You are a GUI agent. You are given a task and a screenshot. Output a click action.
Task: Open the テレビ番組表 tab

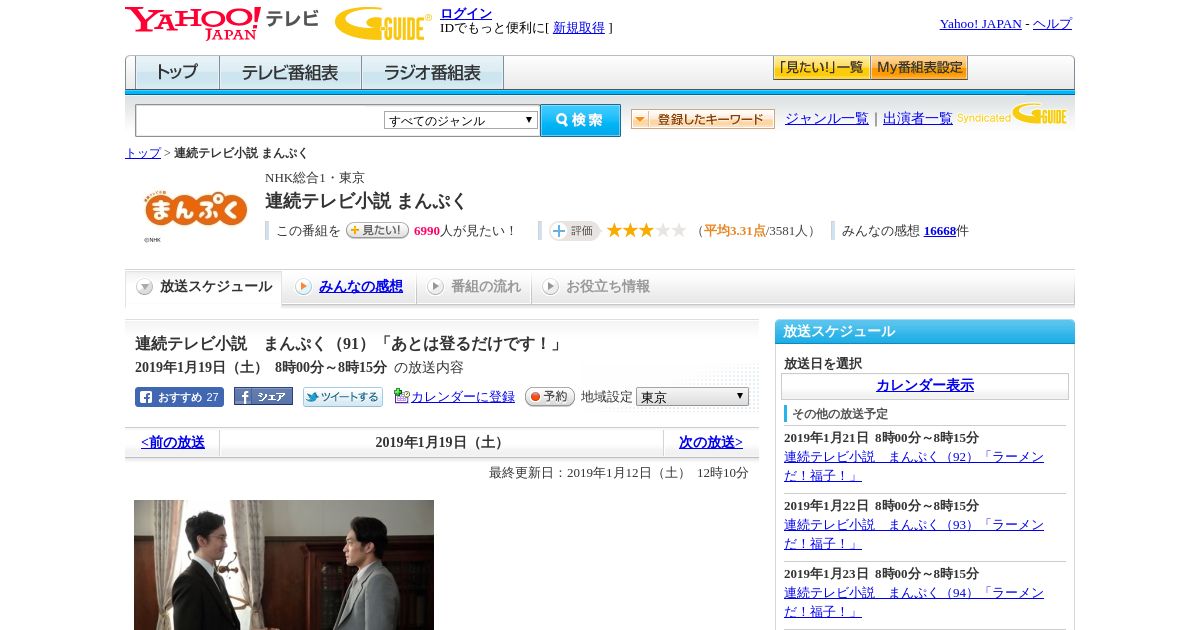pyautogui.click(x=290, y=73)
